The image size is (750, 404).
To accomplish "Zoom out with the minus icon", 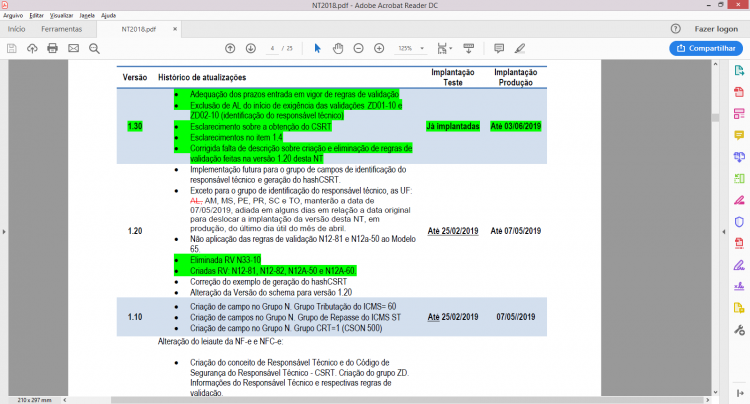I will click(x=358, y=48).
